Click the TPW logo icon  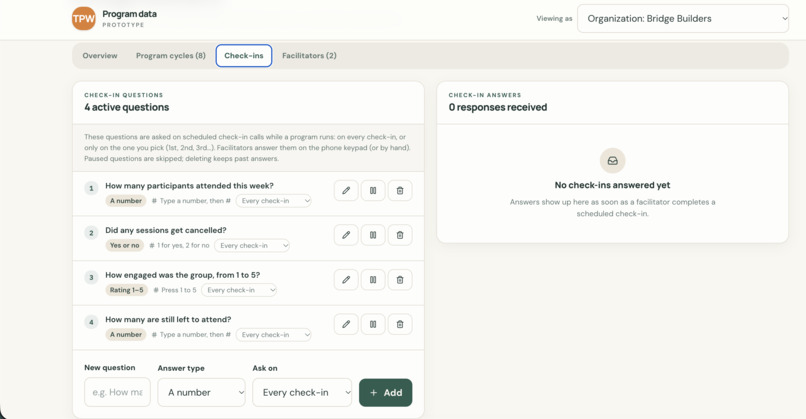coord(84,19)
